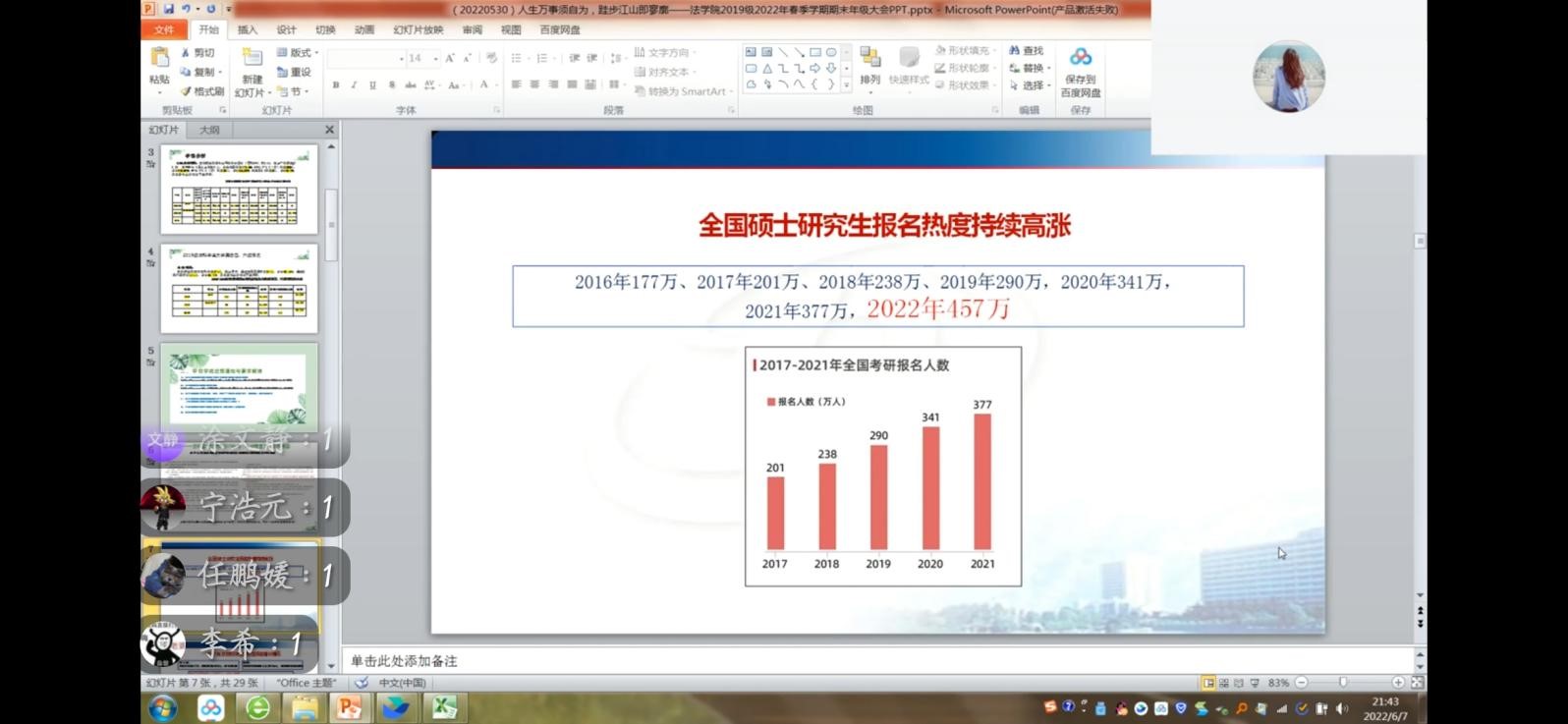Open the File (文件) tab
Image resolution: width=1568 pixels, height=724 pixels.
coord(164,29)
